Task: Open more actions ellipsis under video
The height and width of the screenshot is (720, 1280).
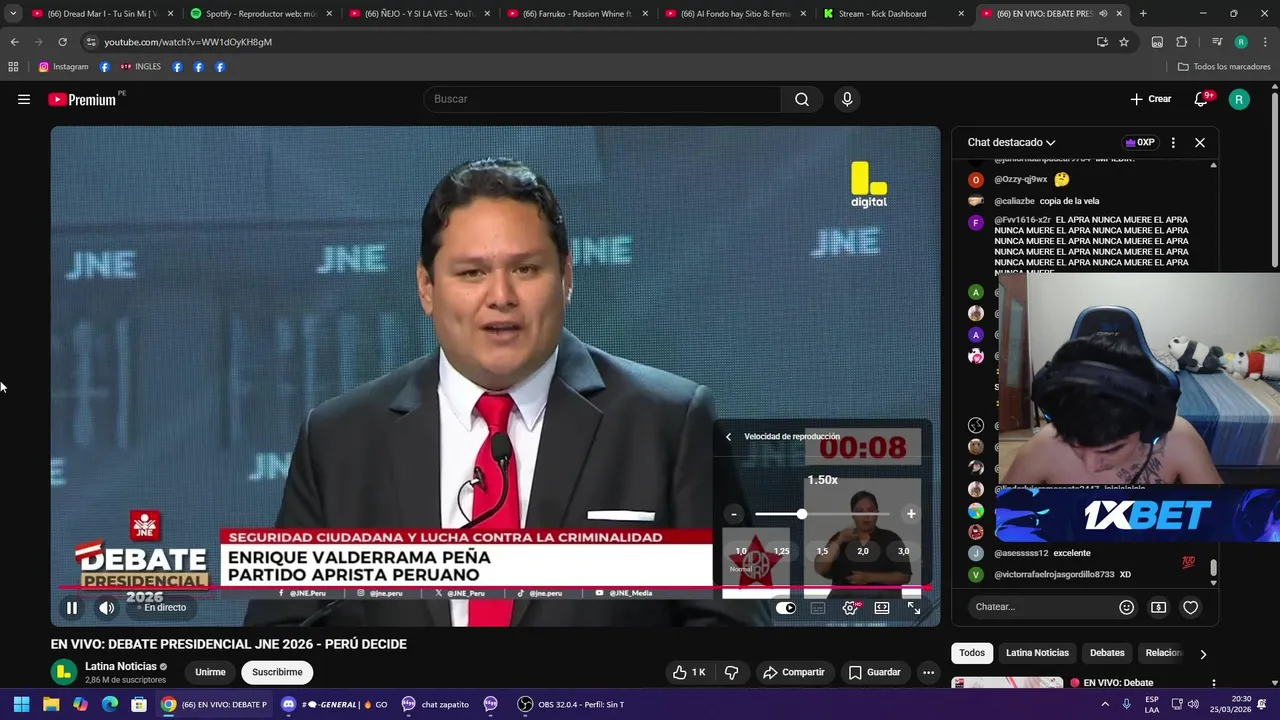Action: pyautogui.click(x=928, y=672)
